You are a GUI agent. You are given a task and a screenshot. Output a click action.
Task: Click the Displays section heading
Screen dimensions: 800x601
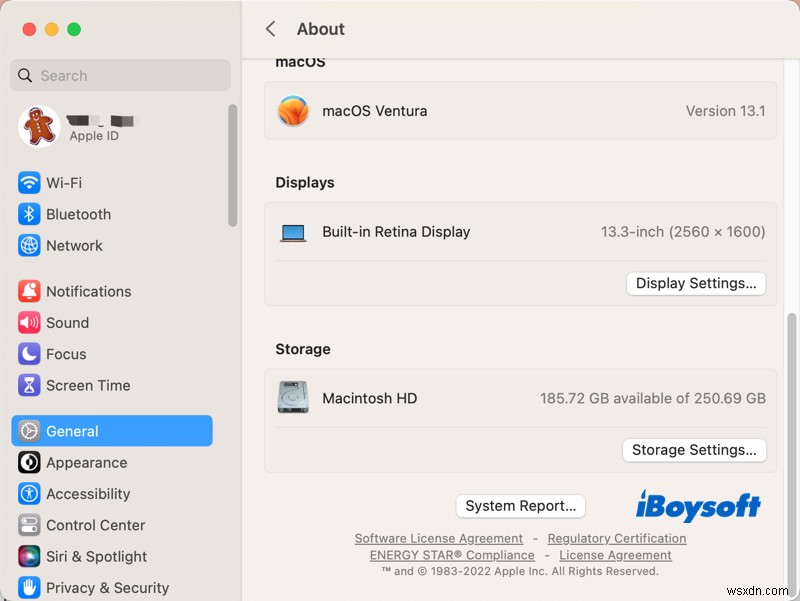pyautogui.click(x=305, y=183)
